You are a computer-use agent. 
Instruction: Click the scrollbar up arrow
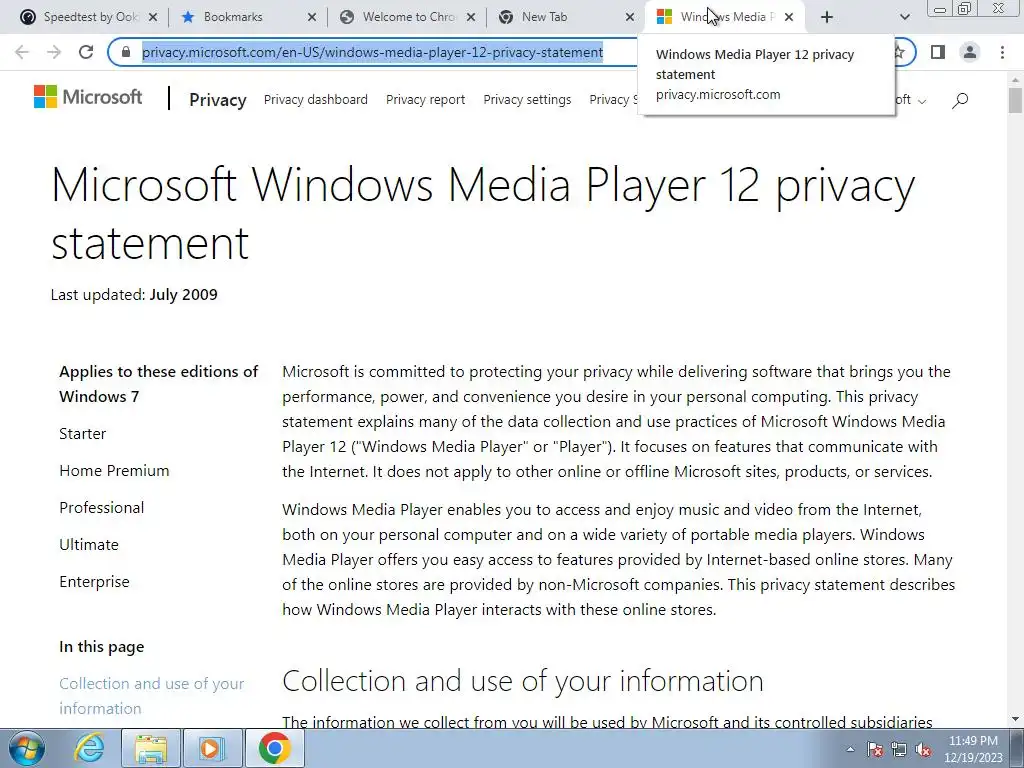point(1015,79)
